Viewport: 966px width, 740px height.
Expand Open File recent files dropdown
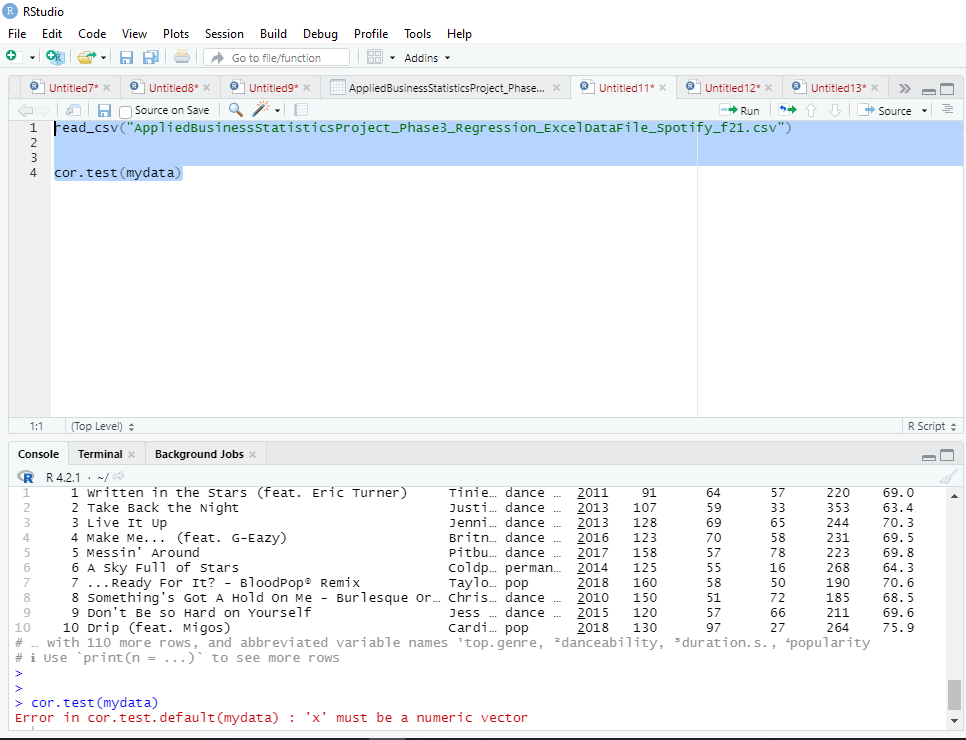pos(102,58)
